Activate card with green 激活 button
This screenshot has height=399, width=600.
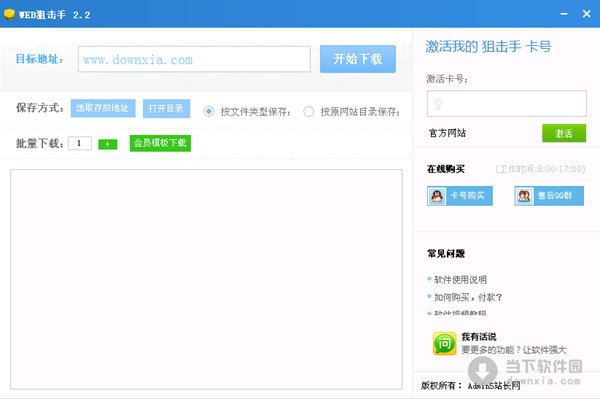564,133
